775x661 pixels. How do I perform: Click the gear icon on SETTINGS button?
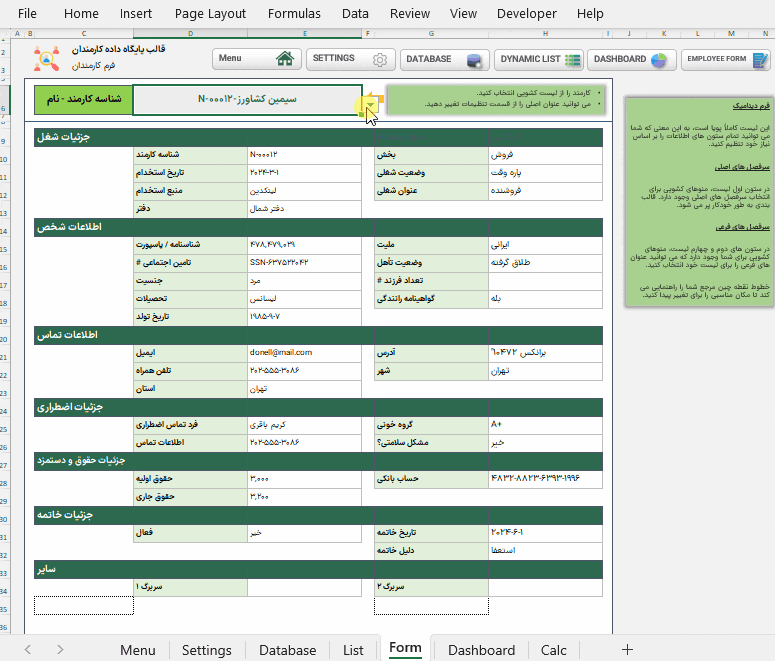coord(380,59)
